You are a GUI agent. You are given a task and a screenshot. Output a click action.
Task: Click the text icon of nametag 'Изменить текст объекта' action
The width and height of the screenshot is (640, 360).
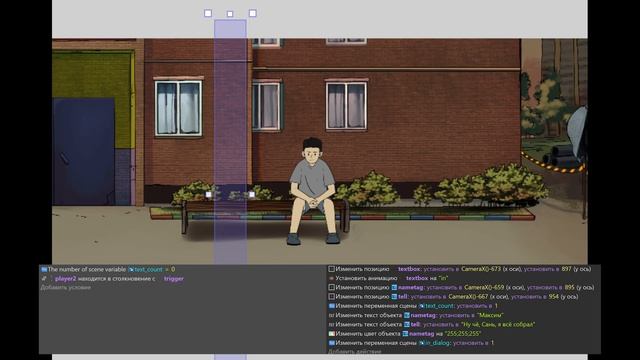pos(331,316)
